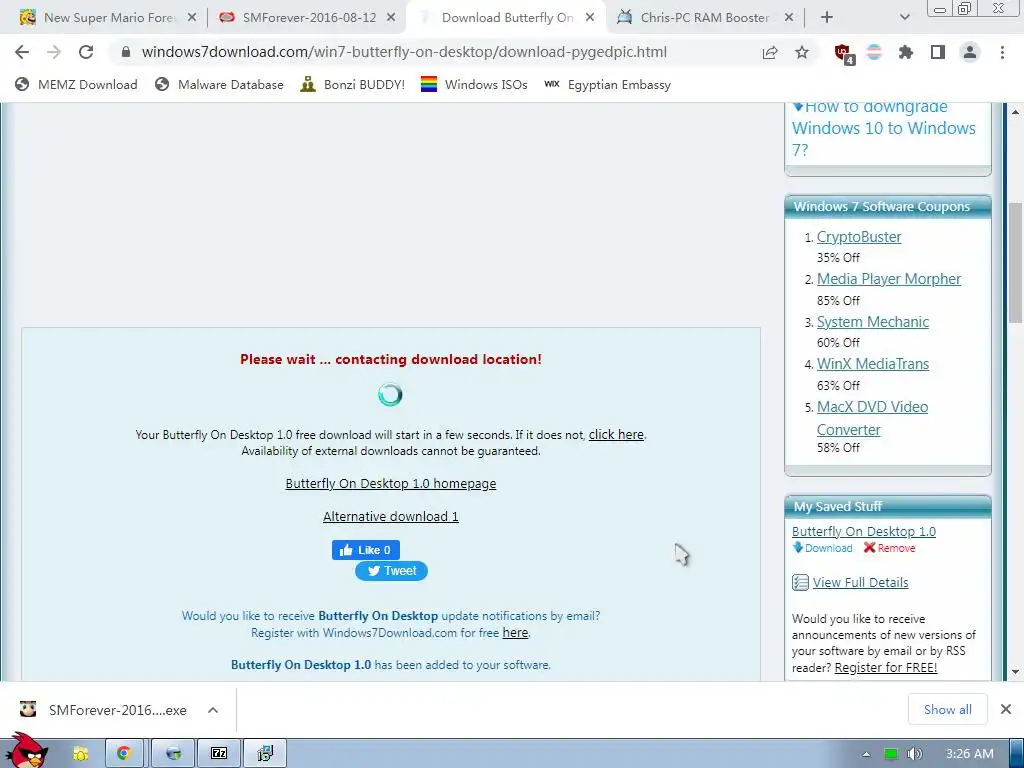Click the volume speaker tray icon
Screen dimensions: 1024x768
pos(915,754)
